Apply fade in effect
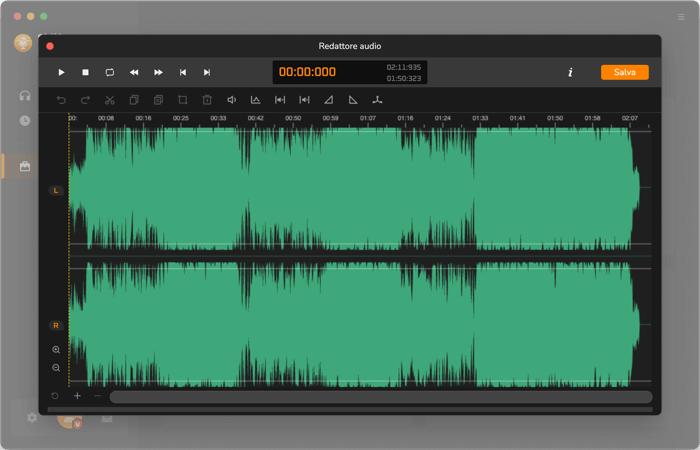Image resolution: width=700 pixels, height=450 pixels. (x=329, y=100)
